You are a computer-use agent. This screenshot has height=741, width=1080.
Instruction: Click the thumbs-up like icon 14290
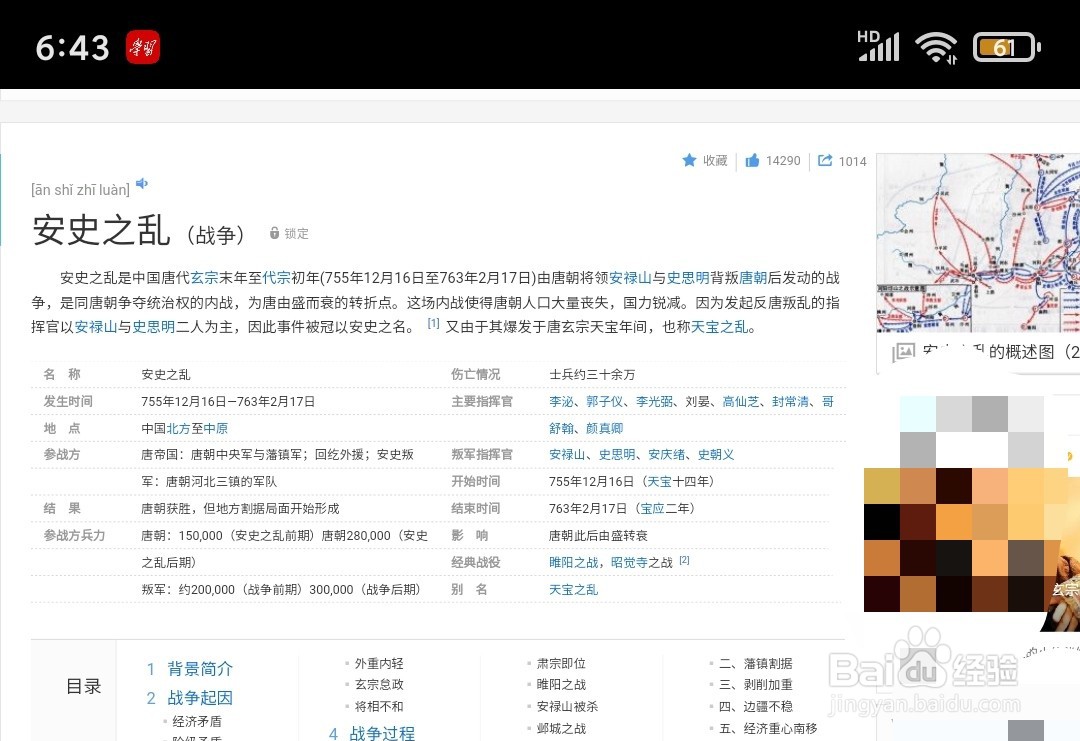752,160
